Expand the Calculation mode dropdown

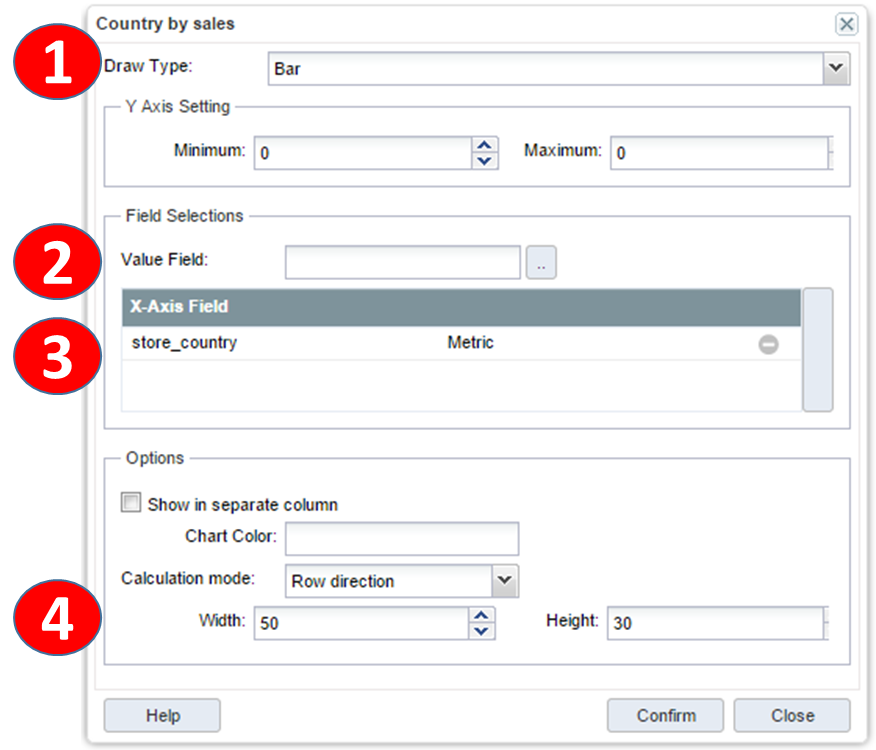pos(505,580)
